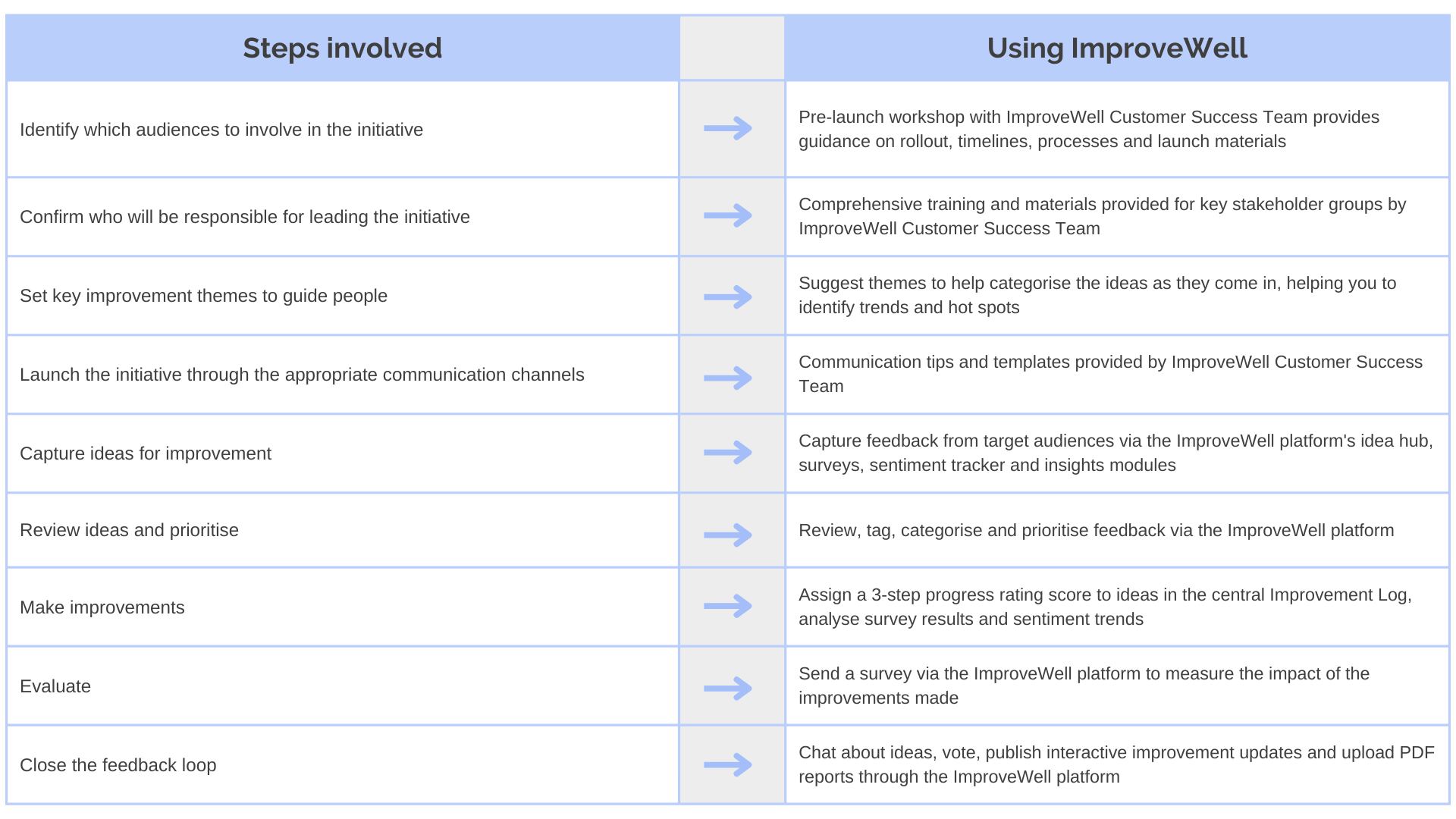Click the arrow beside Launch the initiative row
The height and width of the screenshot is (819, 1456).
[x=728, y=378]
